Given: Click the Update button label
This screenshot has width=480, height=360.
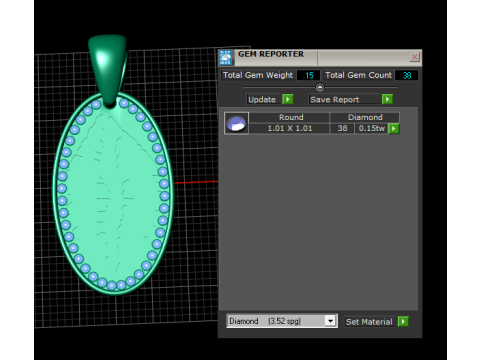Looking at the screenshot, I should (x=262, y=100).
